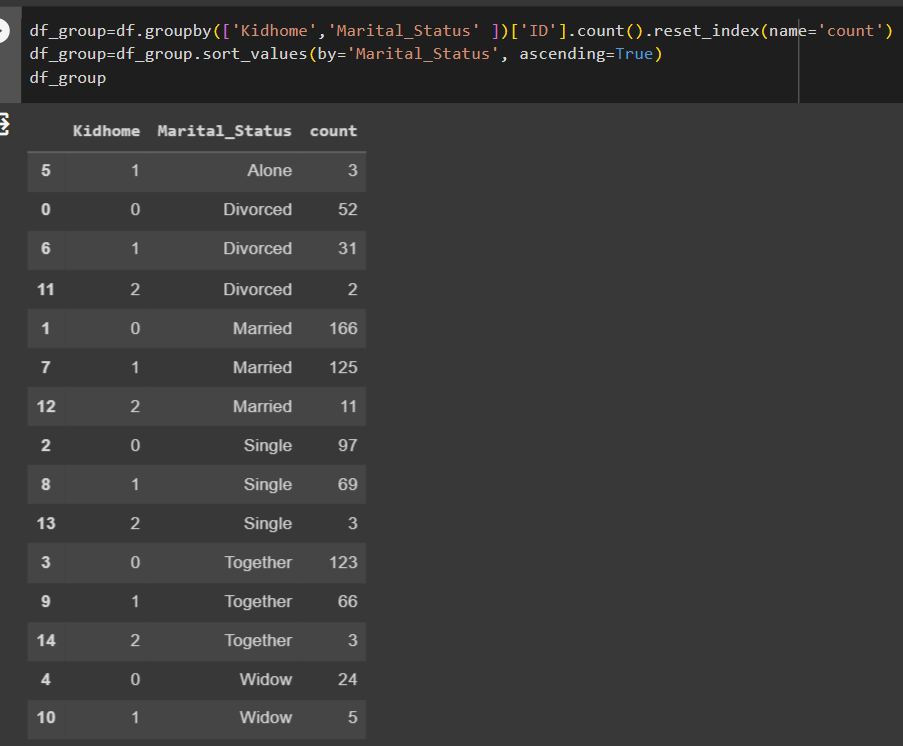Select the Single row with count 97
The image size is (903, 746).
(196, 445)
